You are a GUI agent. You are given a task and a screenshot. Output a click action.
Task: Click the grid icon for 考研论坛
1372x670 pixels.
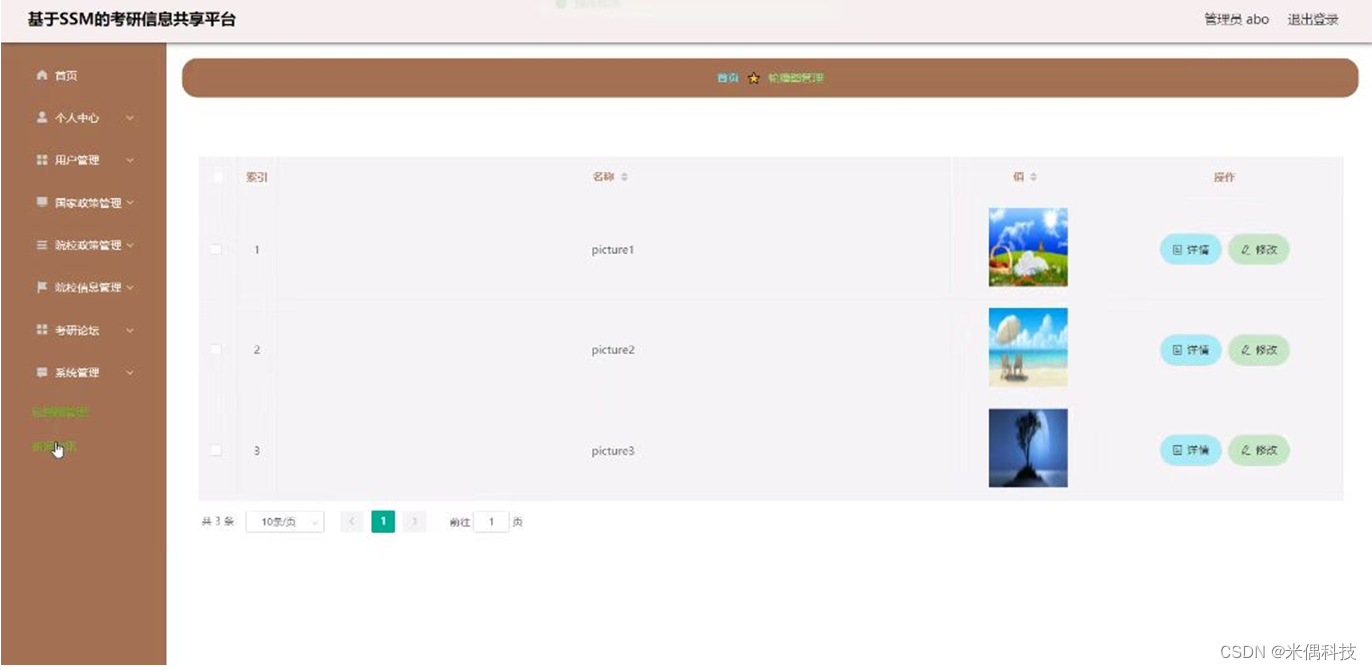[42, 330]
